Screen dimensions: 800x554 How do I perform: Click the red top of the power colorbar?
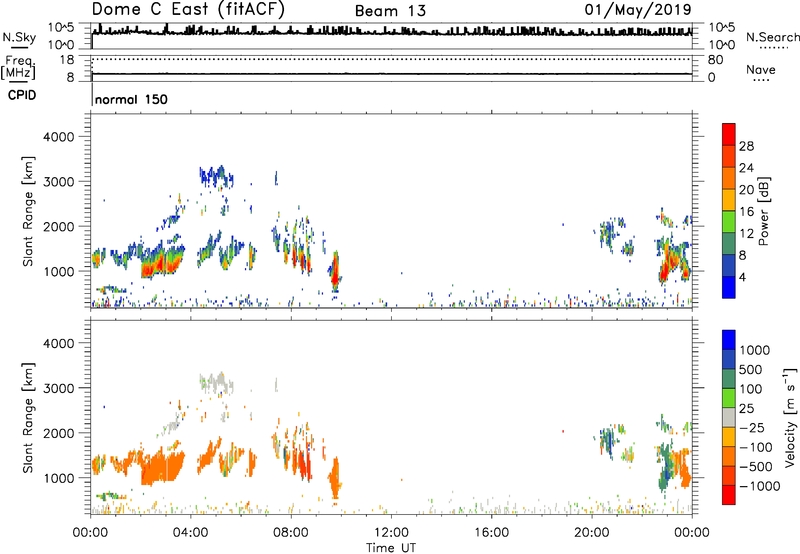729,134
